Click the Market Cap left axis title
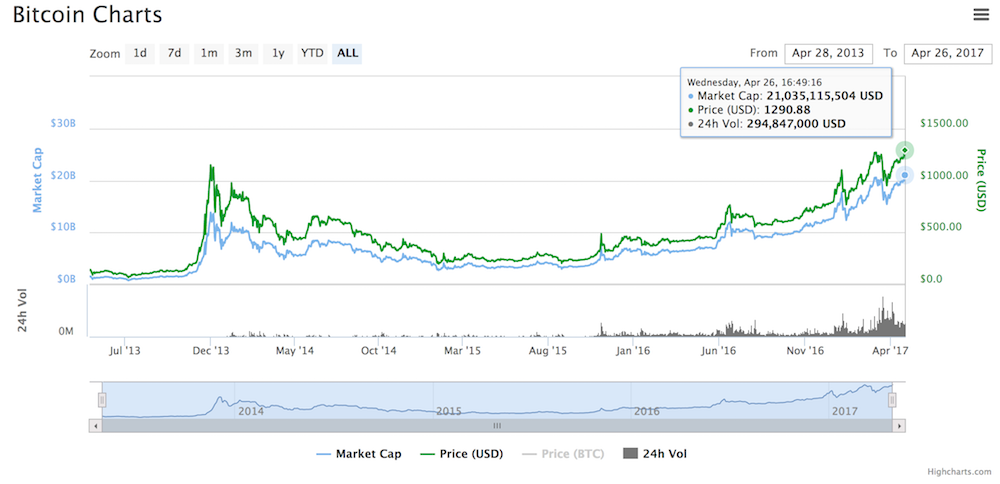The image size is (1000, 484). click(38, 179)
